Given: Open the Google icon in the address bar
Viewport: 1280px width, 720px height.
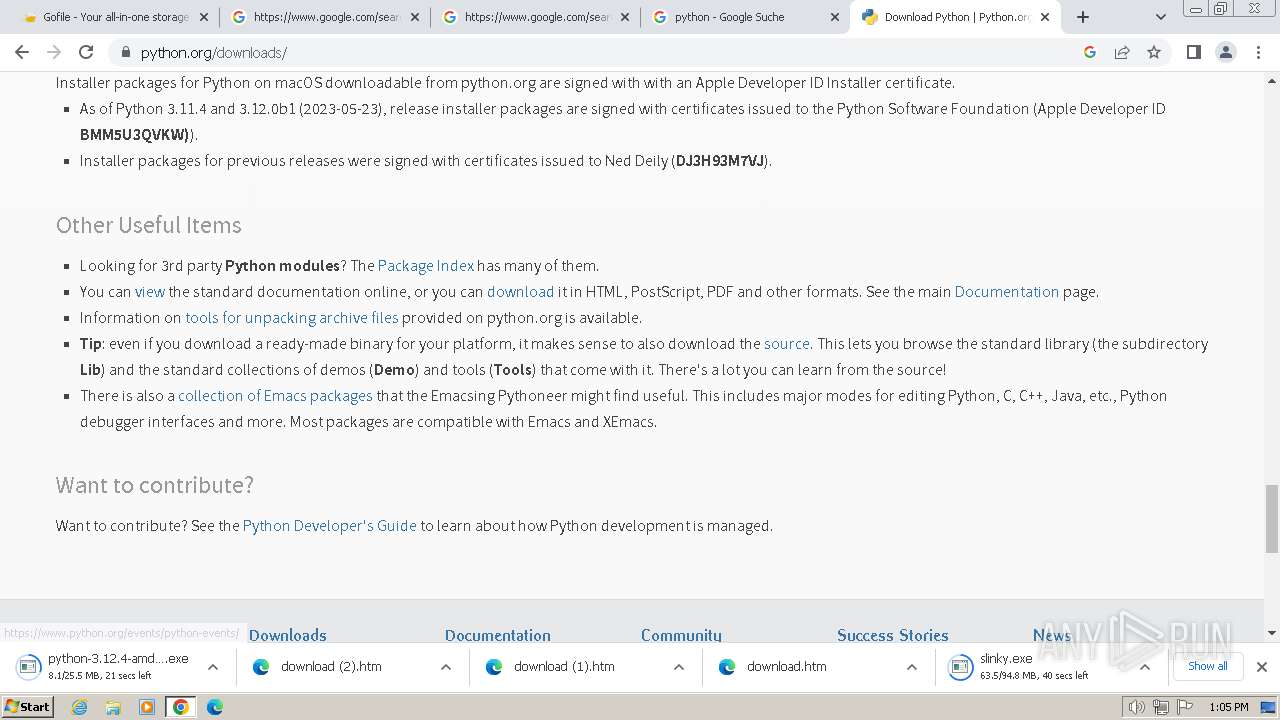Looking at the screenshot, I should tap(1090, 52).
